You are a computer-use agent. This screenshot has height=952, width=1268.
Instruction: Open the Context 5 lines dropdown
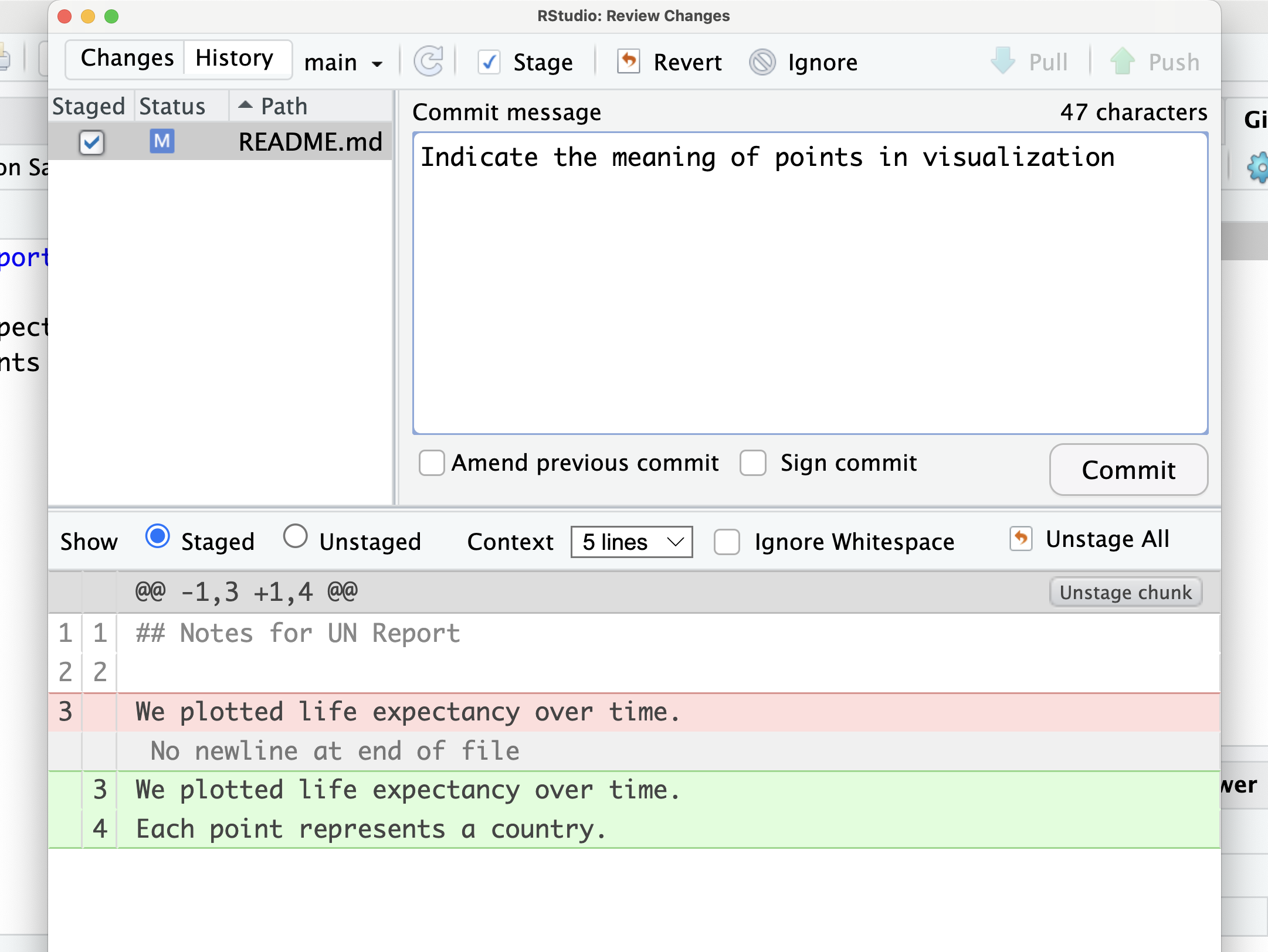(632, 542)
